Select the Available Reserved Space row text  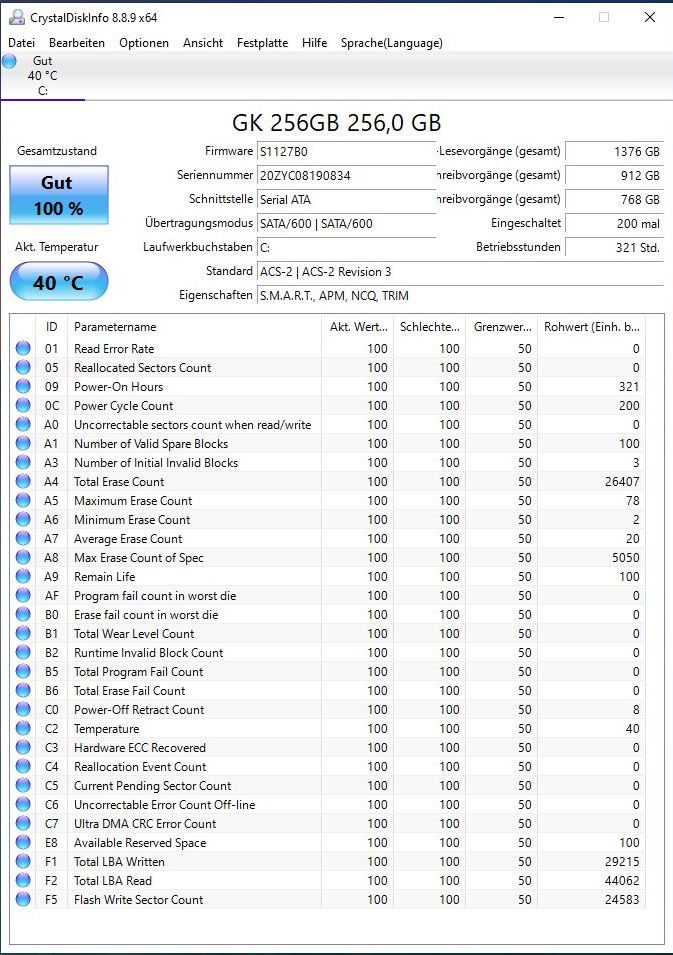point(140,842)
